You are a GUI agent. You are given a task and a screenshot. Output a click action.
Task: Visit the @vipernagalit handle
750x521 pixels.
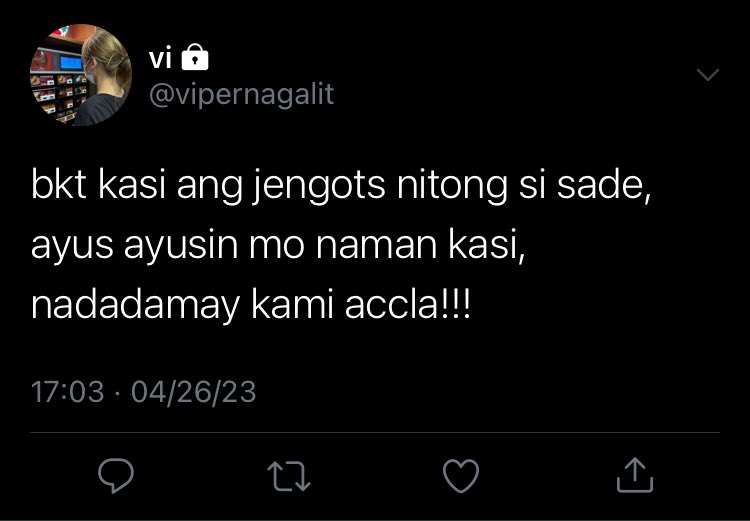241,95
